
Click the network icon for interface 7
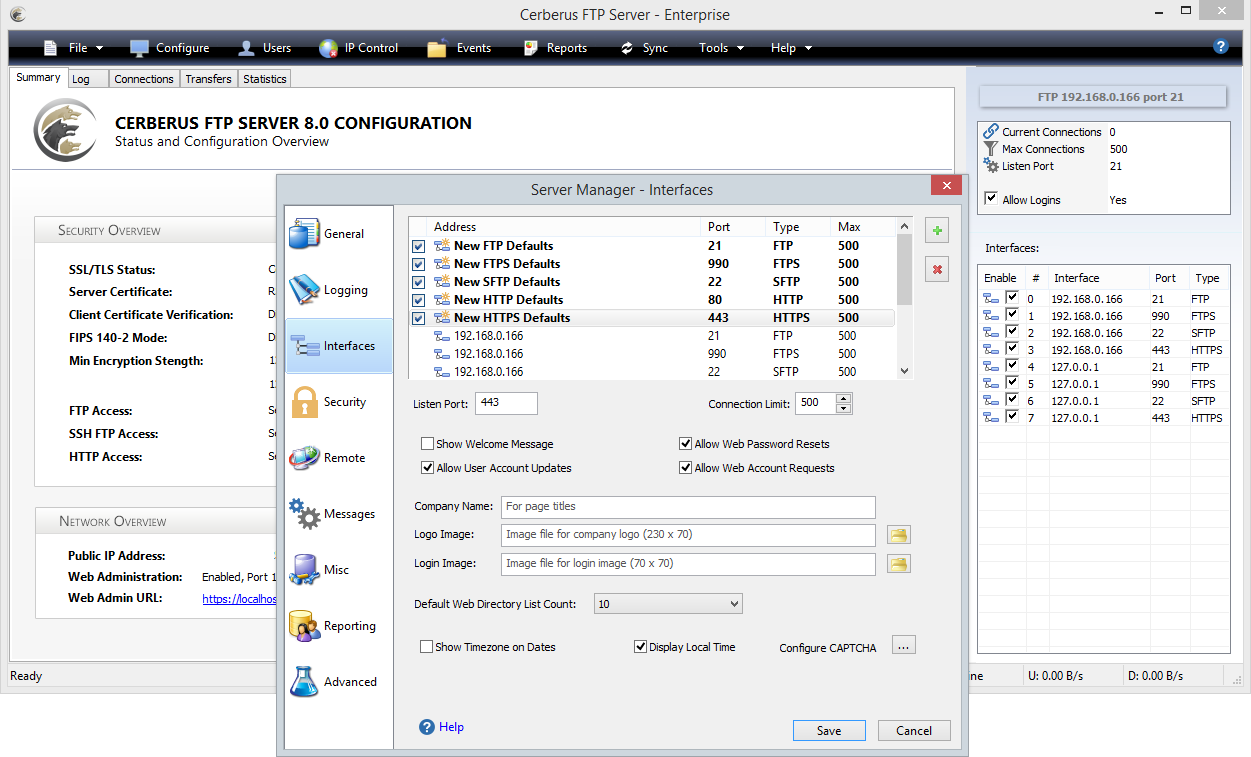coord(991,418)
